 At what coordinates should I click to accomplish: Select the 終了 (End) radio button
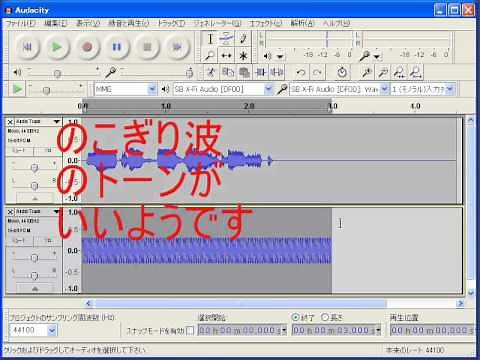(295, 317)
